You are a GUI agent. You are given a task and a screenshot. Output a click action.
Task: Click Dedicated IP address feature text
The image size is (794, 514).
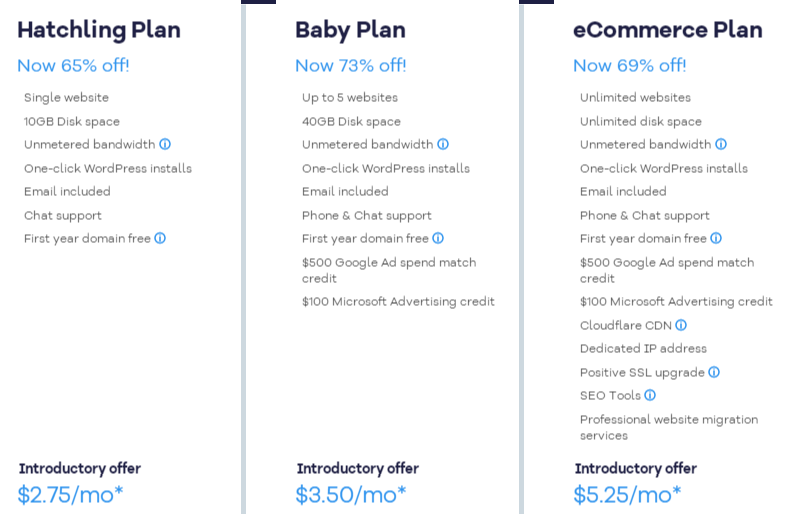643,349
